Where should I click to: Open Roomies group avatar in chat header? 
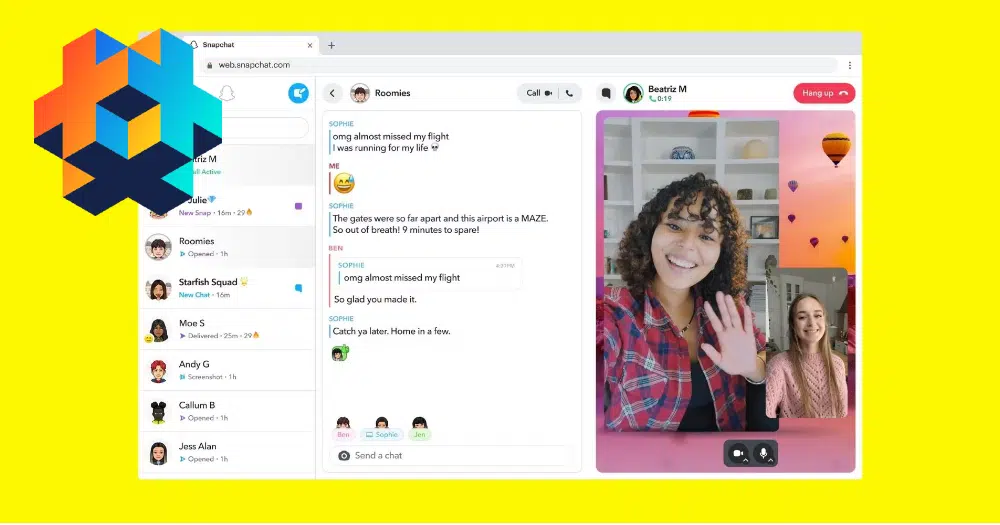coord(360,93)
